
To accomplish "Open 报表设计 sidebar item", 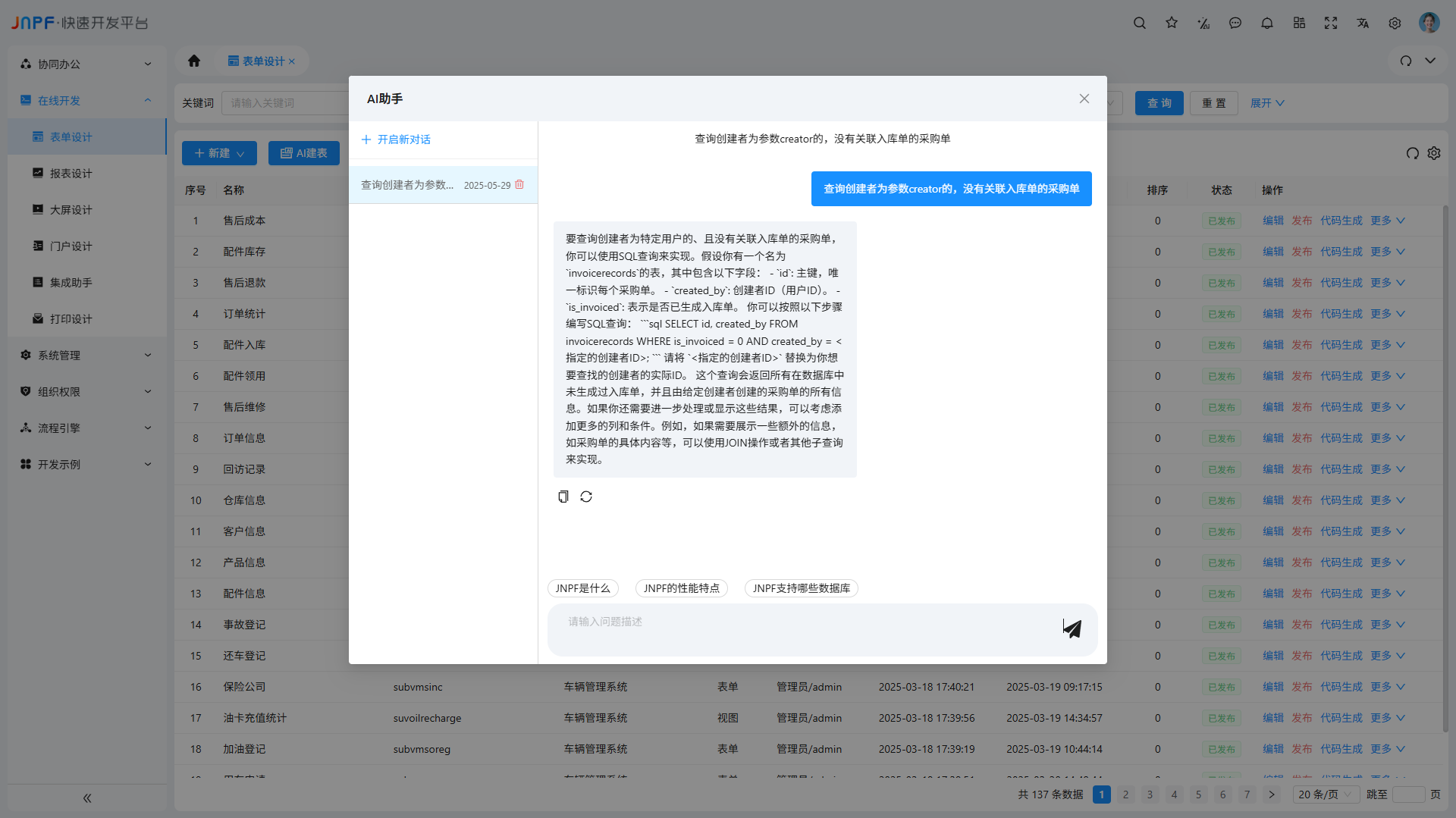I will click(86, 174).
